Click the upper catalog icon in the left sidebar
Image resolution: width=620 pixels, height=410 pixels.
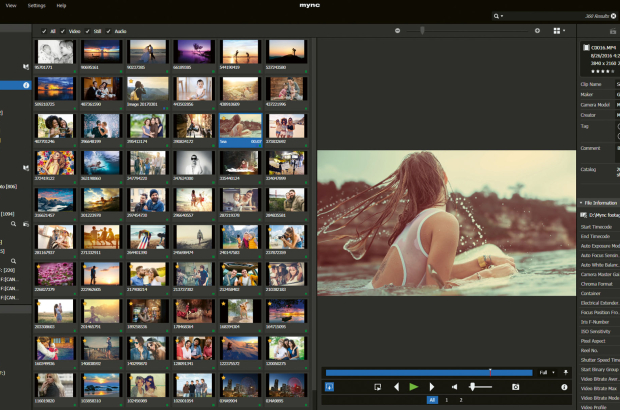(26, 67)
